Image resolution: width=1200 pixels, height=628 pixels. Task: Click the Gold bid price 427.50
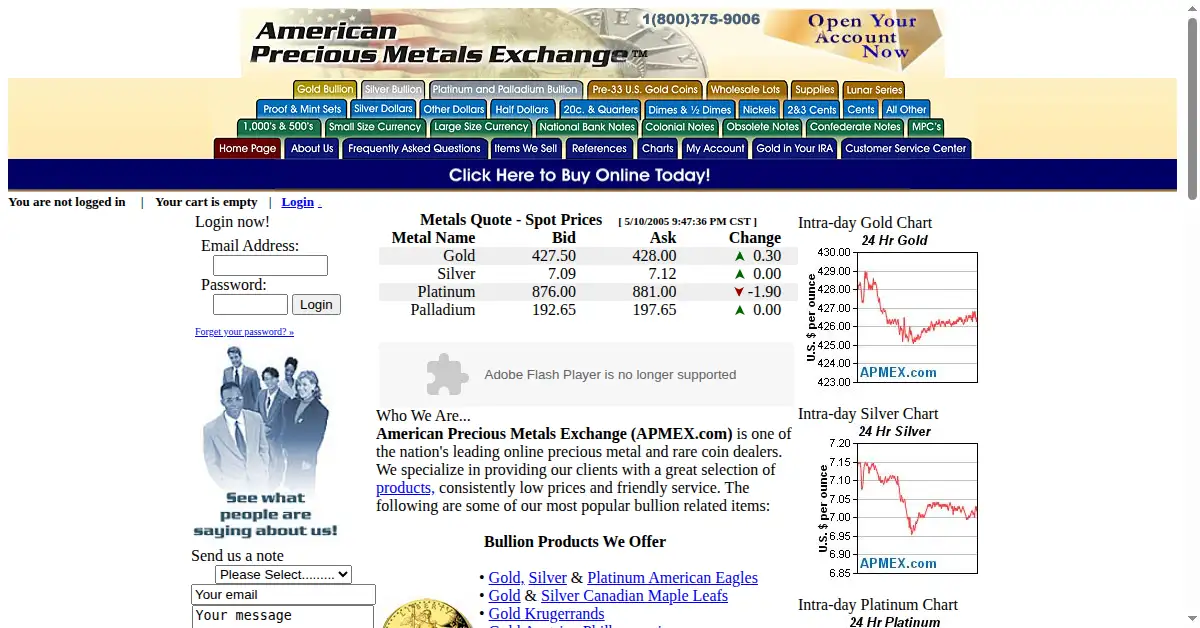coord(554,256)
